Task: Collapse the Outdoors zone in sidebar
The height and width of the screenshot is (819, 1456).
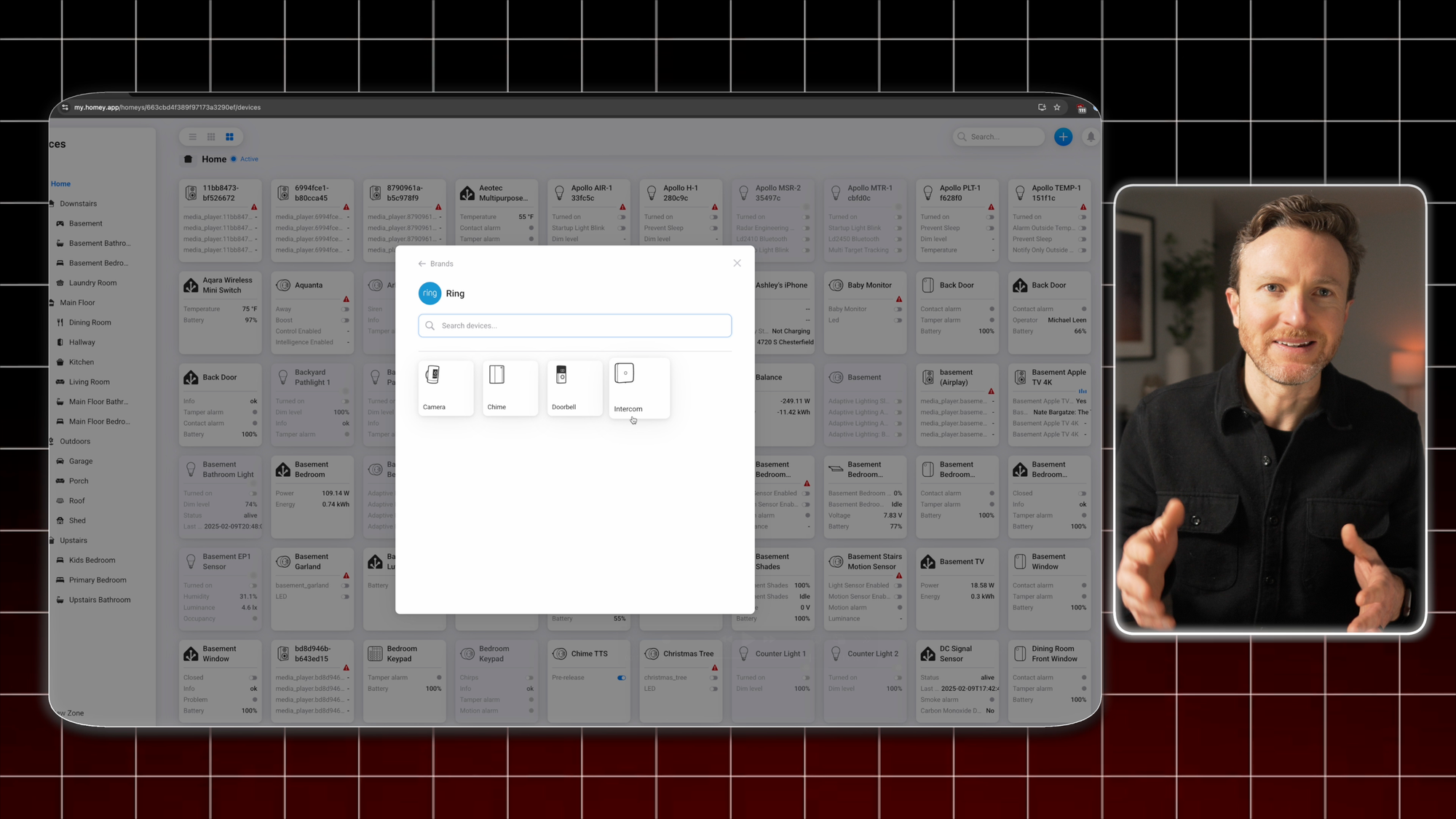Action: pos(52,441)
